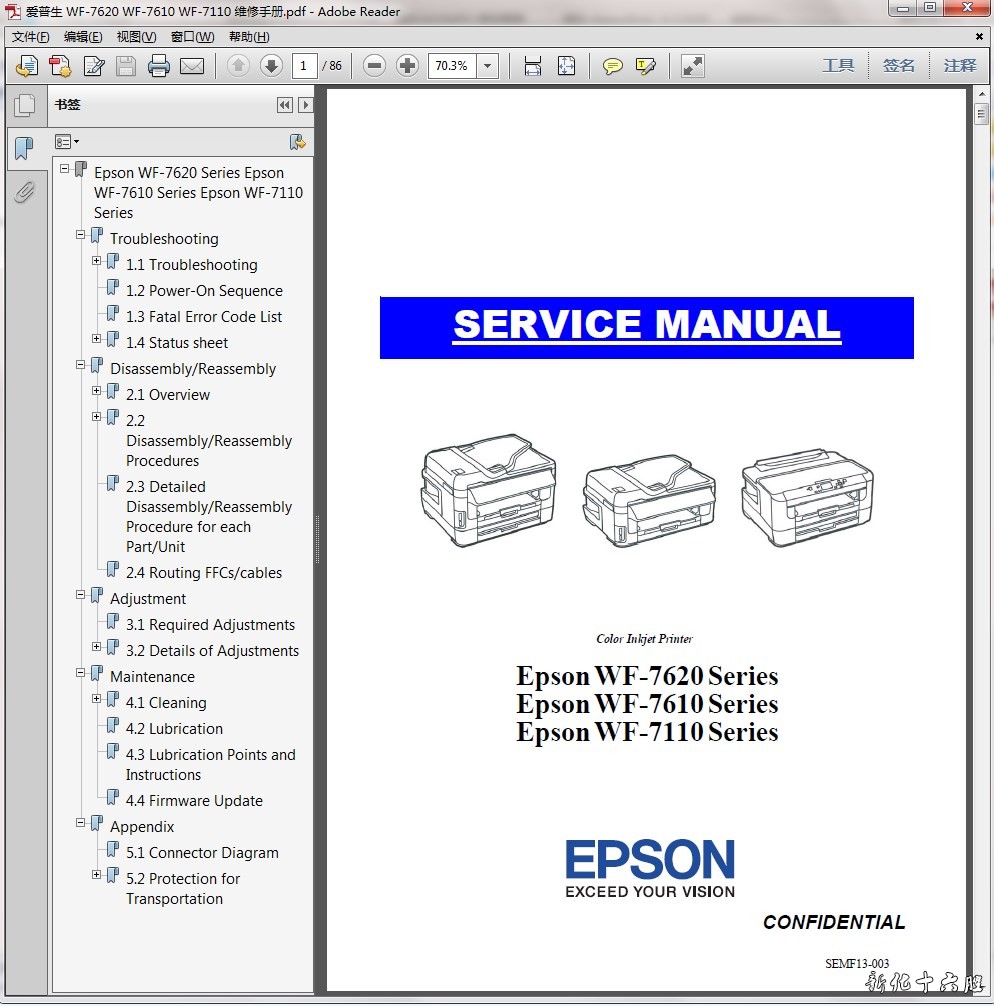Open the Attachments paperclip panel
The height and width of the screenshot is (1006, 994).
point(24,192)
